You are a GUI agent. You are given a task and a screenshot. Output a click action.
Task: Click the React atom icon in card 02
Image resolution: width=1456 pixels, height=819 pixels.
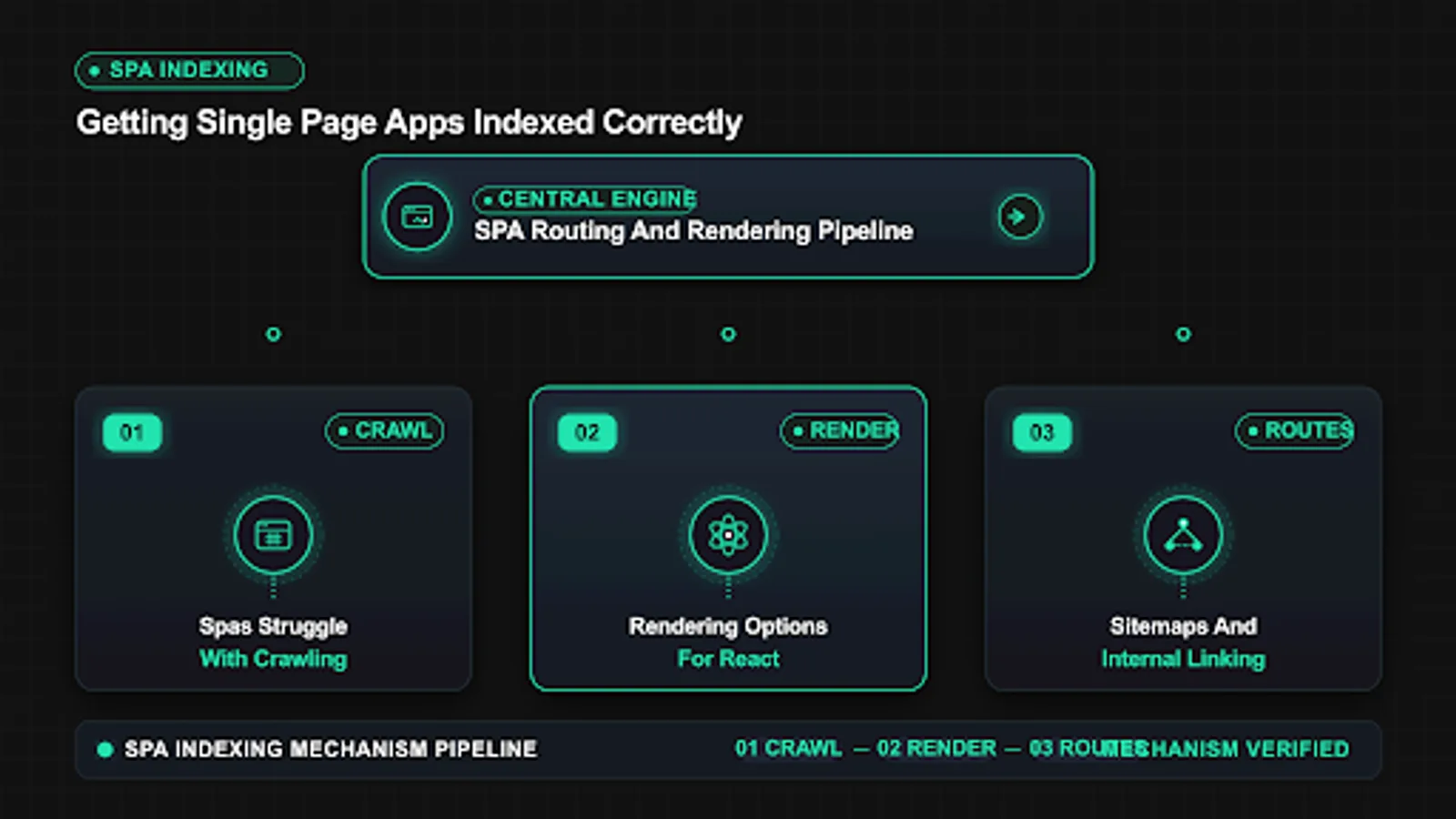coord(728,535)
